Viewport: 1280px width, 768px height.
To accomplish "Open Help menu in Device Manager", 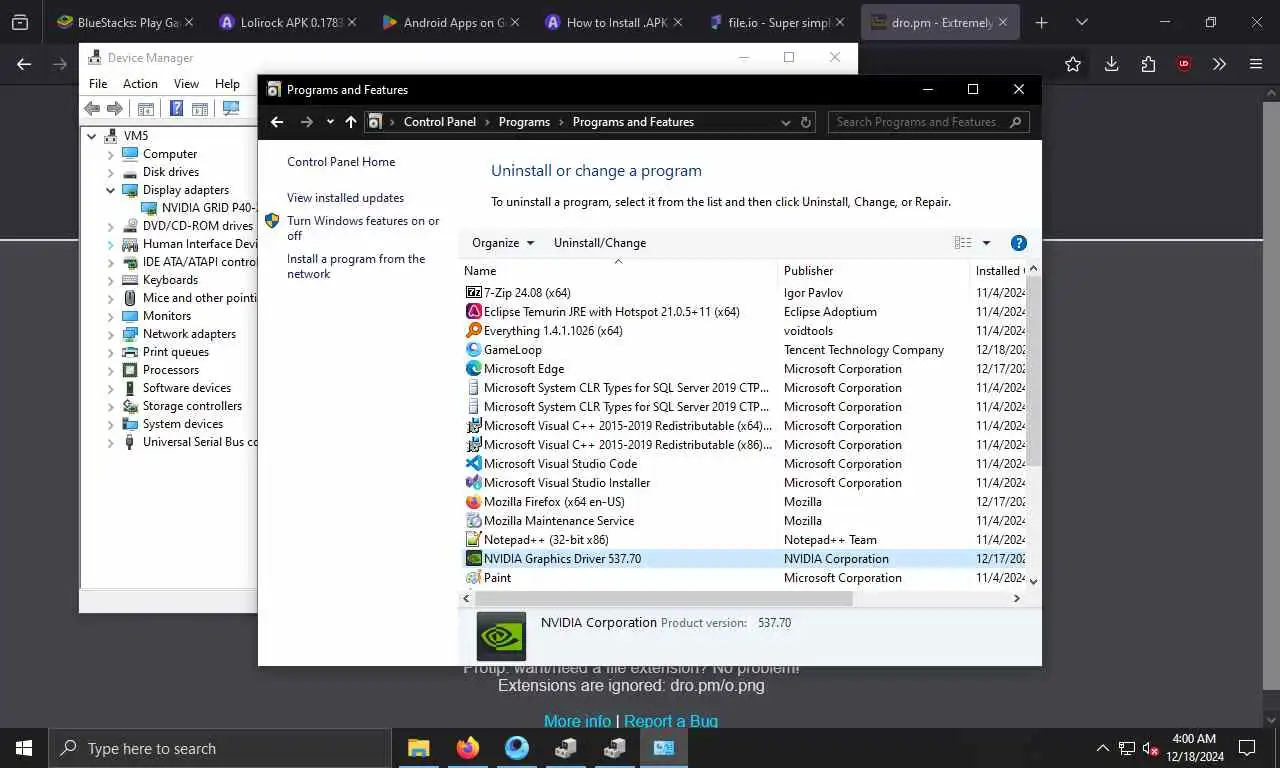I will [227, 84].
